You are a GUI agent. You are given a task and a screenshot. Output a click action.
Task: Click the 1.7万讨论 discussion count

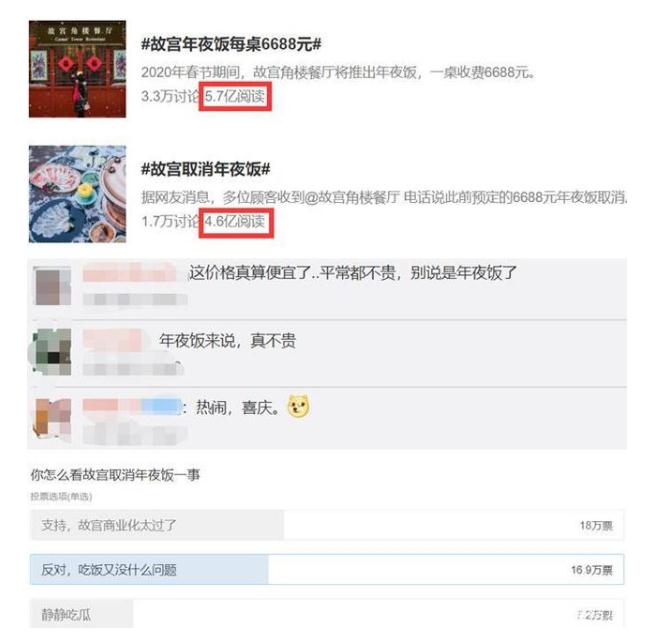point(170,221)
